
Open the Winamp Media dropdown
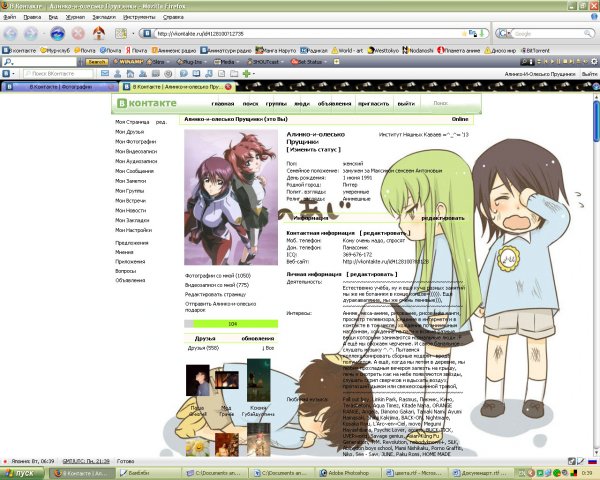click(x=226, y=62)
